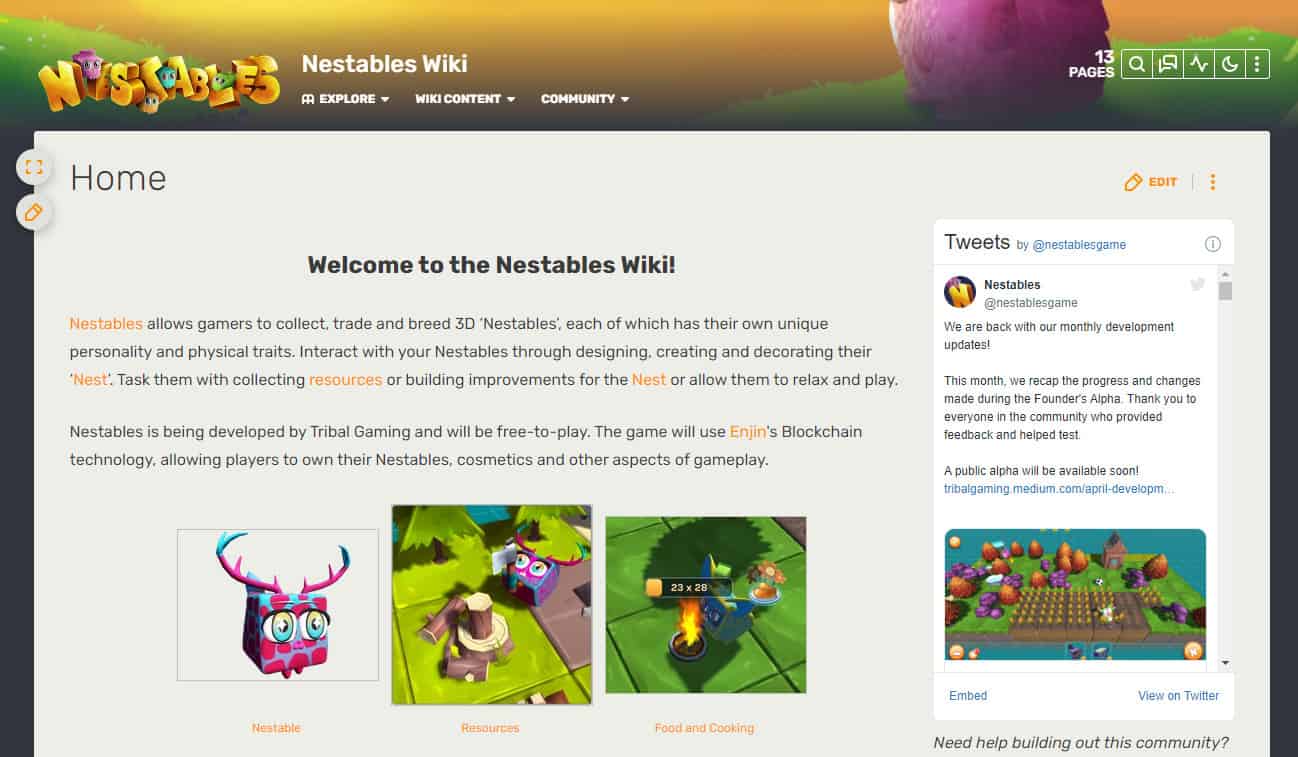The image size is (1298, 757).
Task: Click the tweets widget scrollbar down arrow
Action: coord(1225,663)
